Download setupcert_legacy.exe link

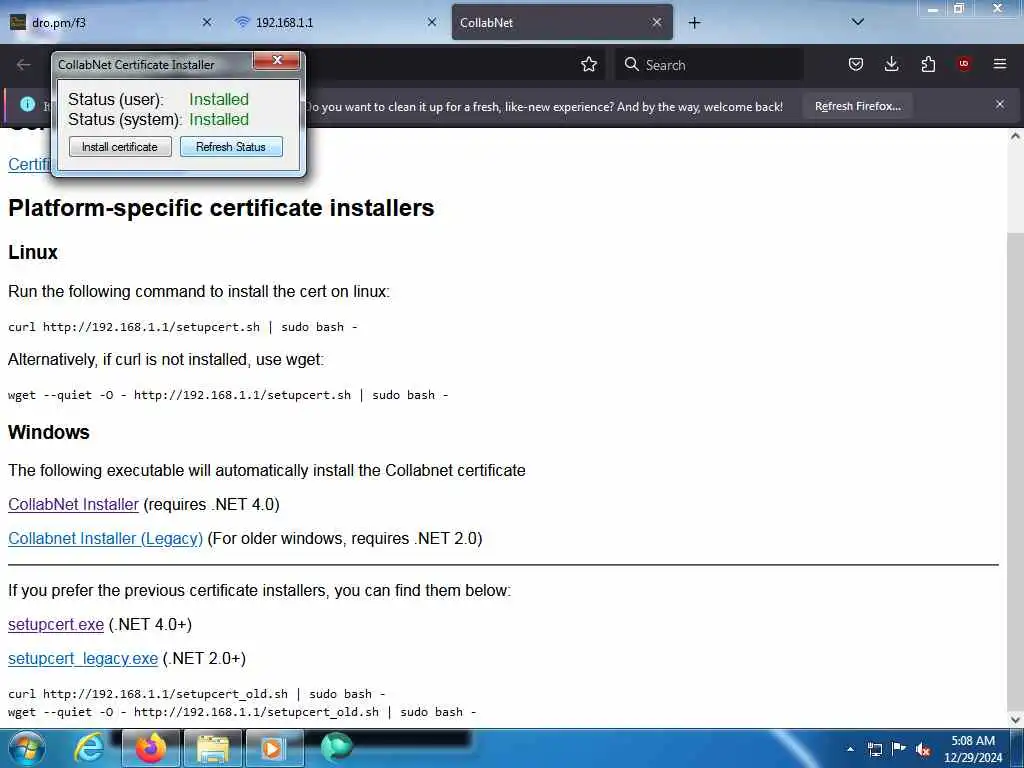pos(83,658)
